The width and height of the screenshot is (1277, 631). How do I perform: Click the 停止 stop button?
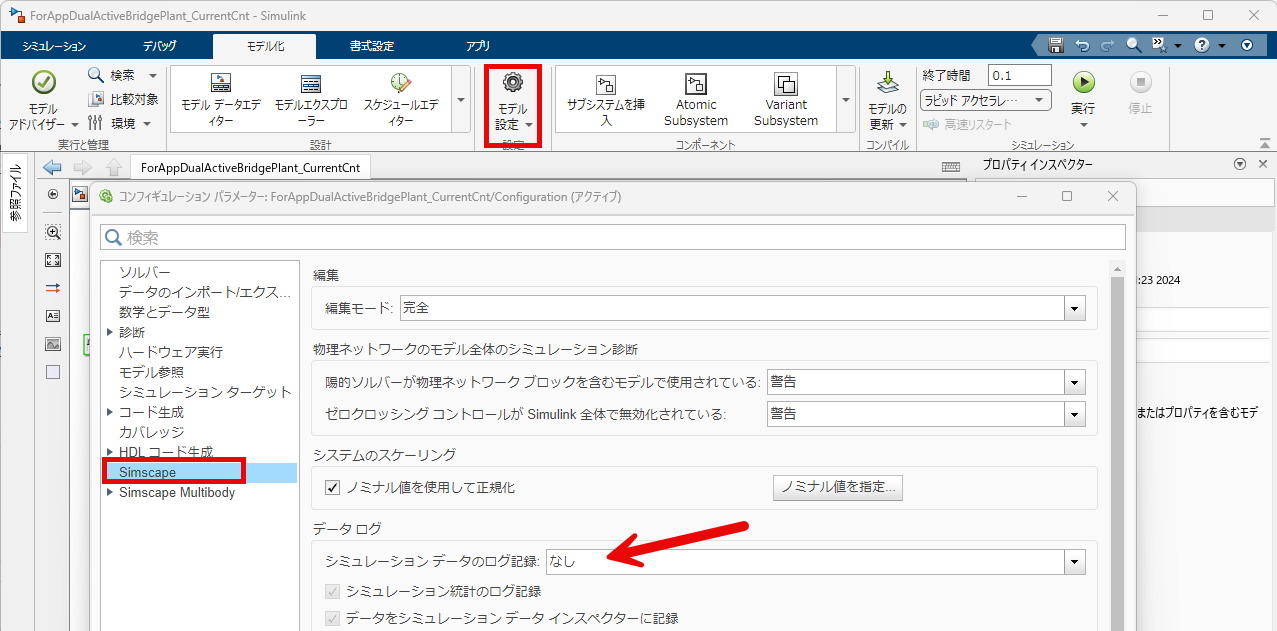click(x=1141, y=82)
